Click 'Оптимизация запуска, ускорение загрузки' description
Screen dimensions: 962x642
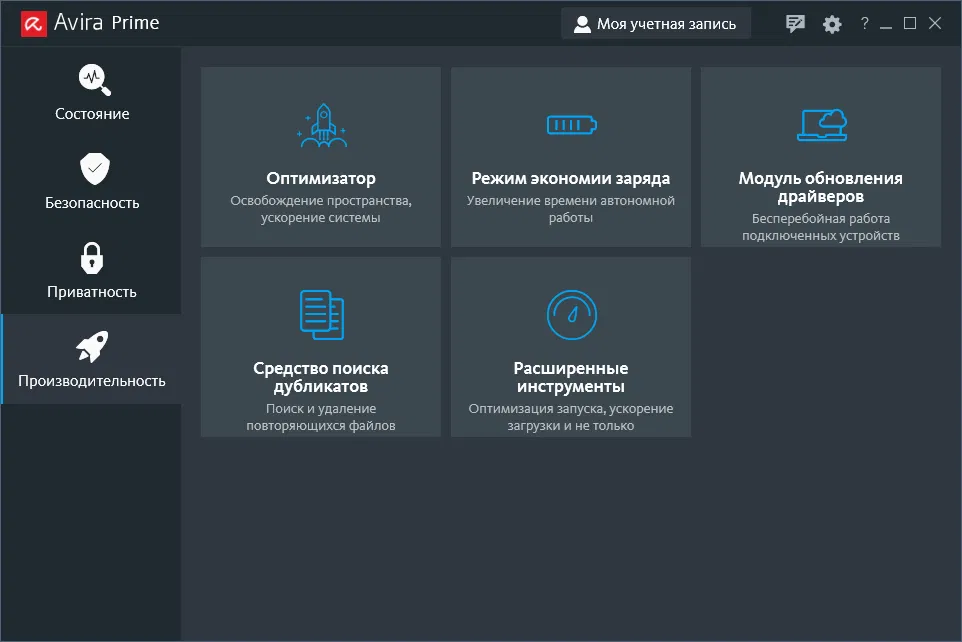click(x=571, y=417)
